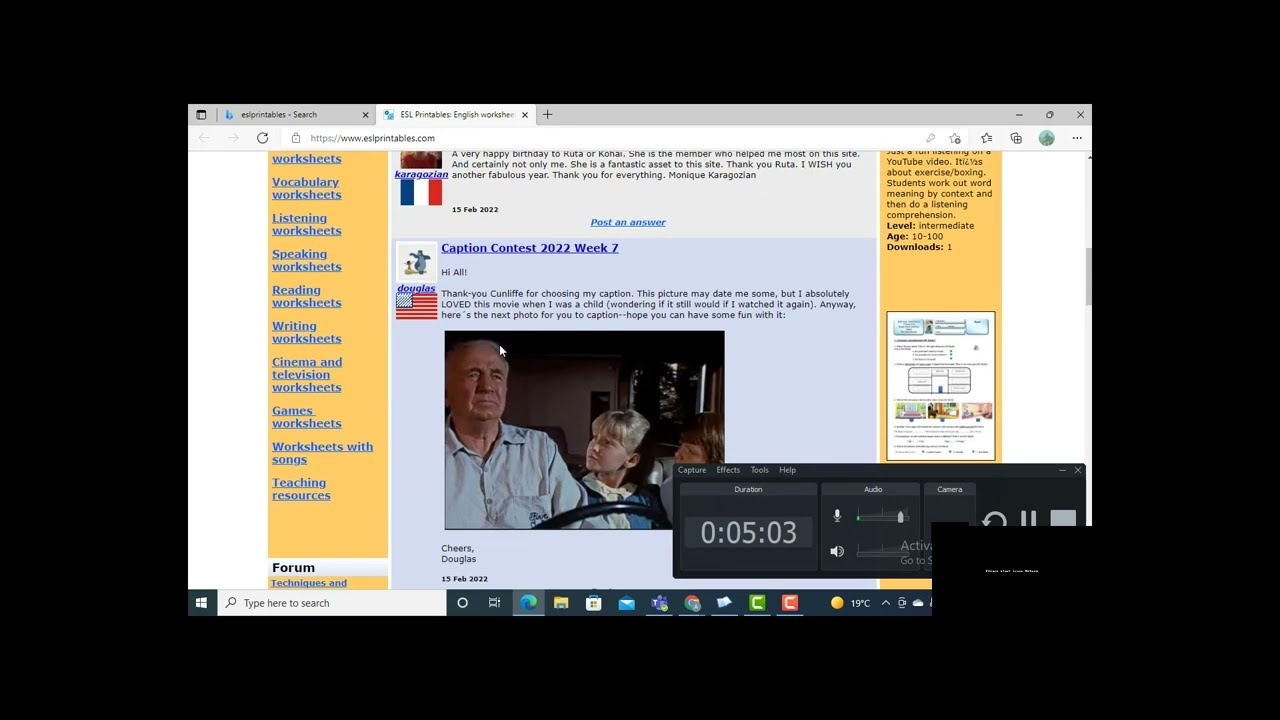Reload the current page
The image size is (1280, 720).
tap(262, 138)
